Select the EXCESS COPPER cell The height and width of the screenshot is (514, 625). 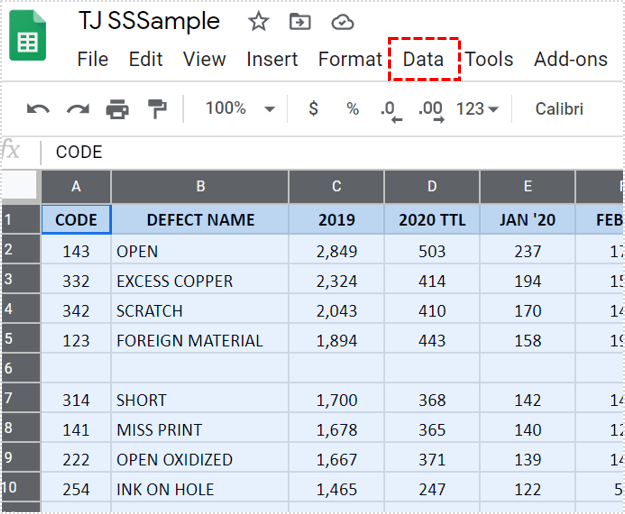coord(200,281)
